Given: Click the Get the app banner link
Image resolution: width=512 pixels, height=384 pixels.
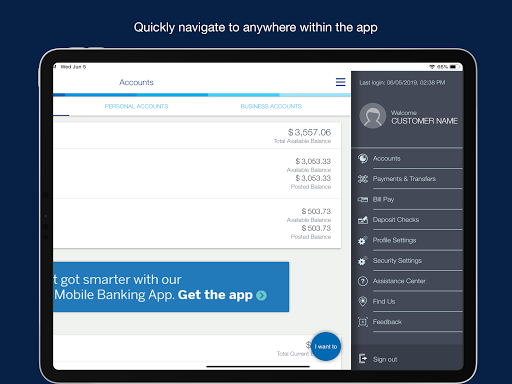Looking at the screenshot, I should (215, 295).
